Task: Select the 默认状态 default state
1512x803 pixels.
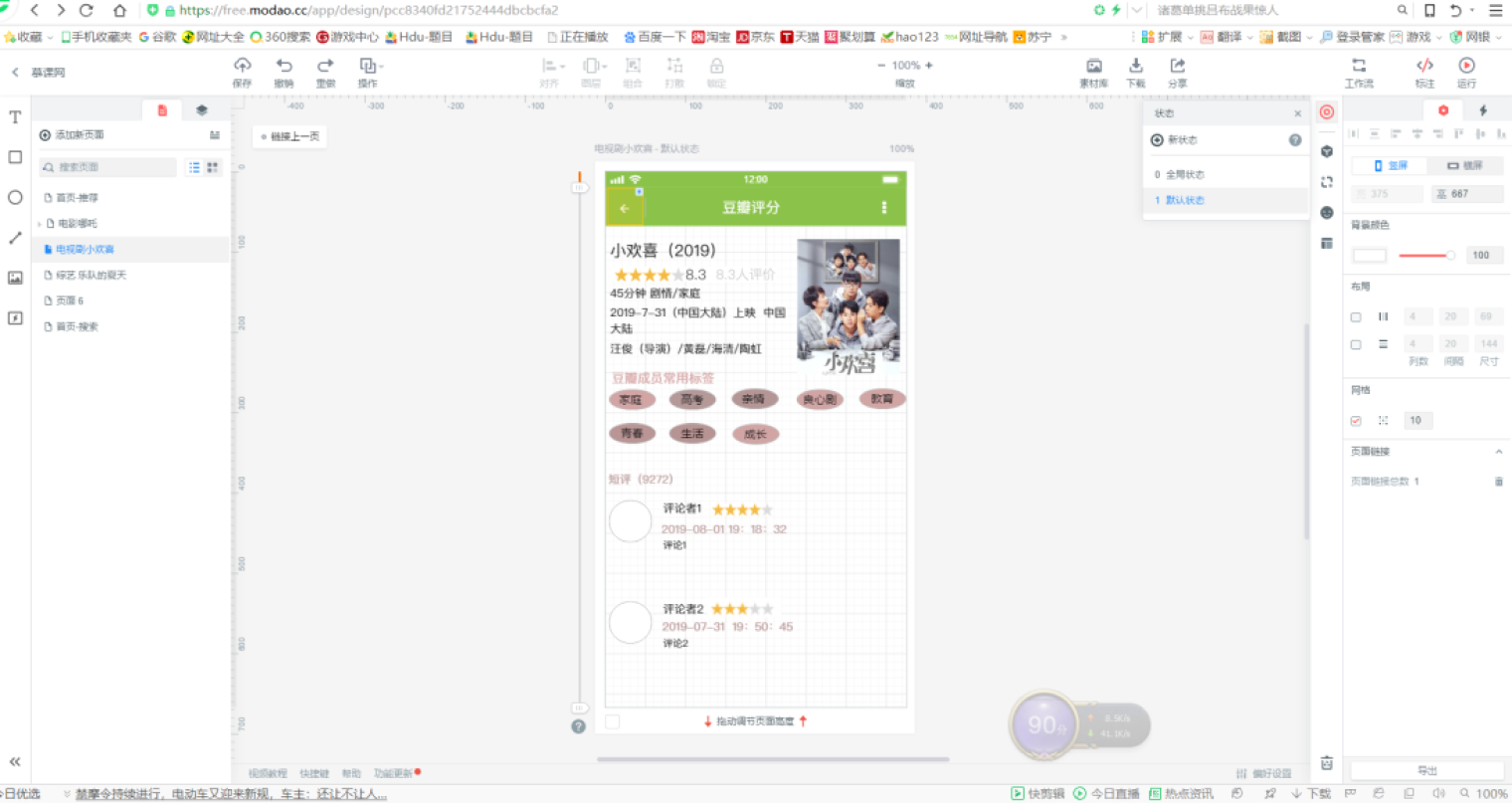Action: click(x=1226, y=200)
